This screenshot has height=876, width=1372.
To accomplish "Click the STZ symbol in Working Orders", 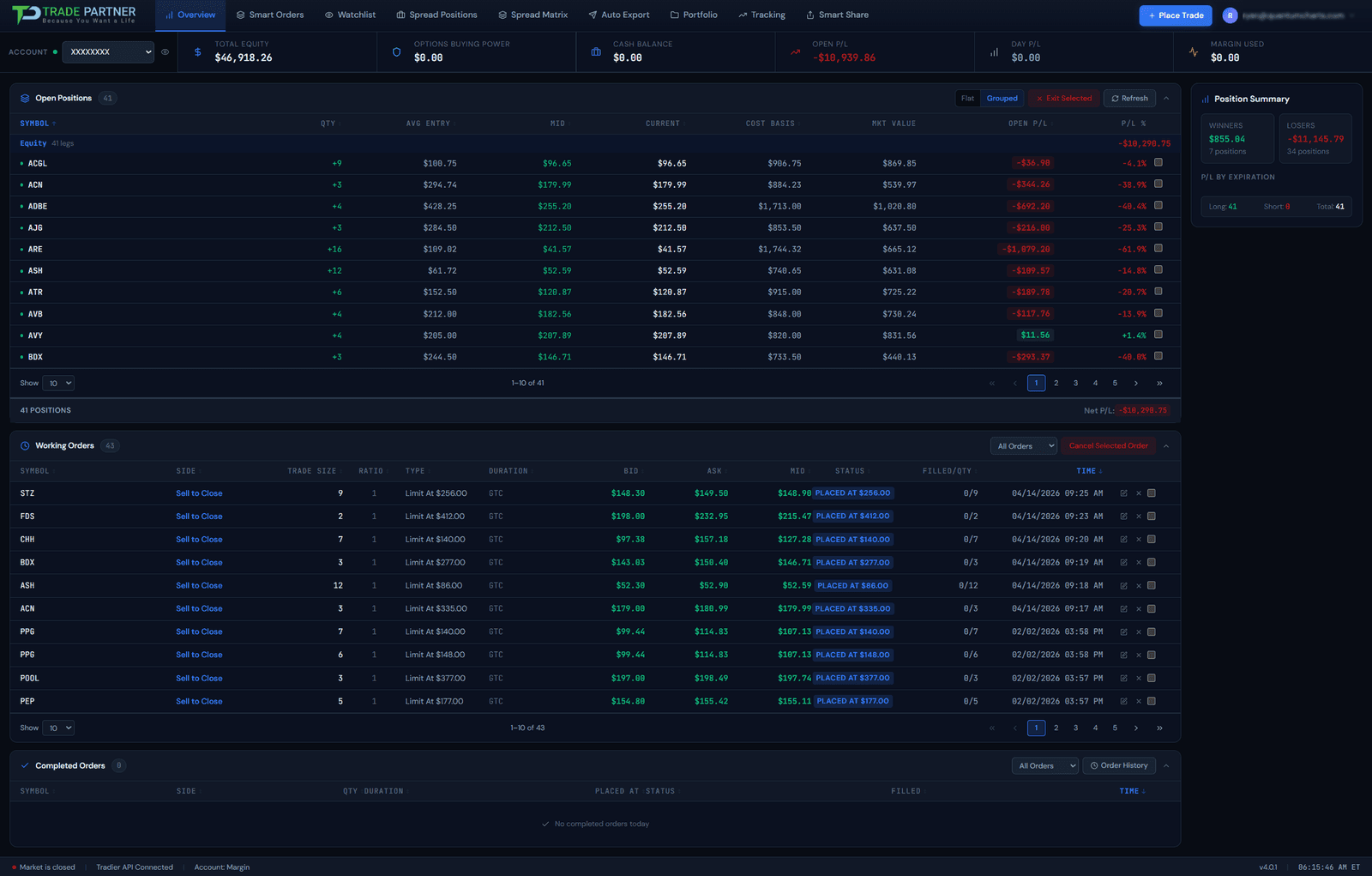I will tap(27, 493).
